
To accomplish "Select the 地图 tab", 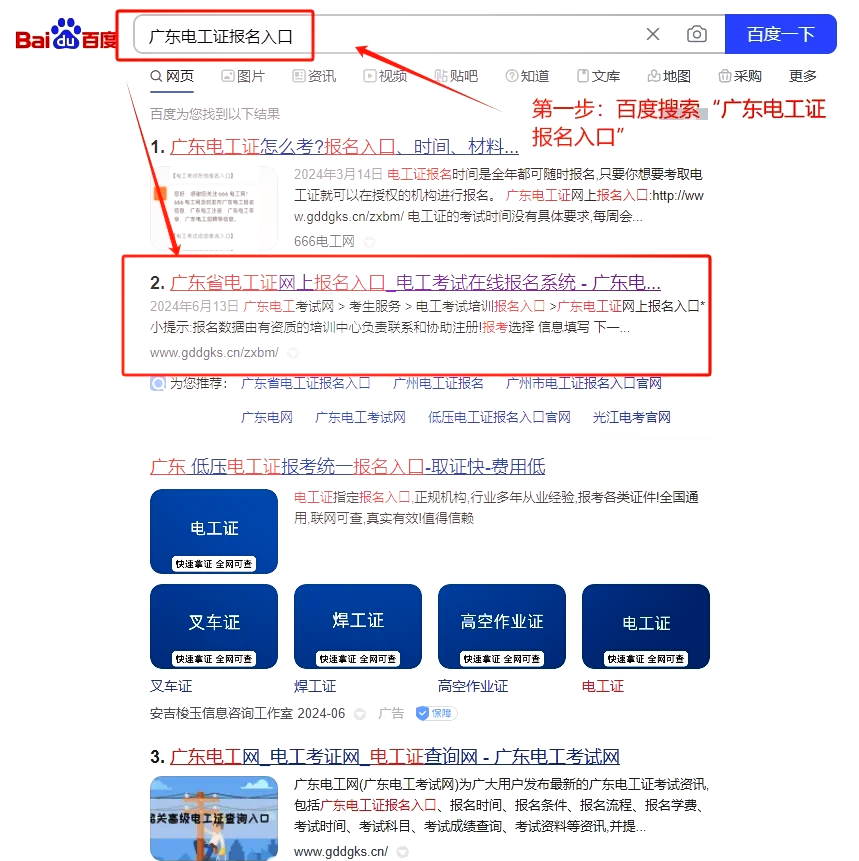I will click(x=669, y=76).
